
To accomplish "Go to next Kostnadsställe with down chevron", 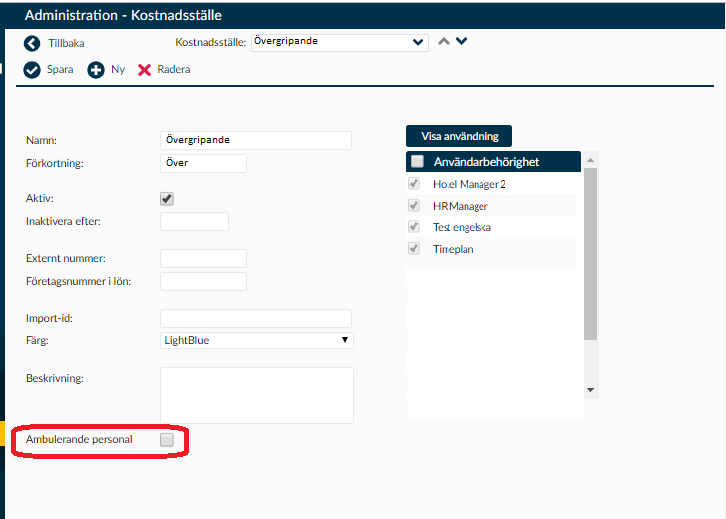I will coord(462,41).
